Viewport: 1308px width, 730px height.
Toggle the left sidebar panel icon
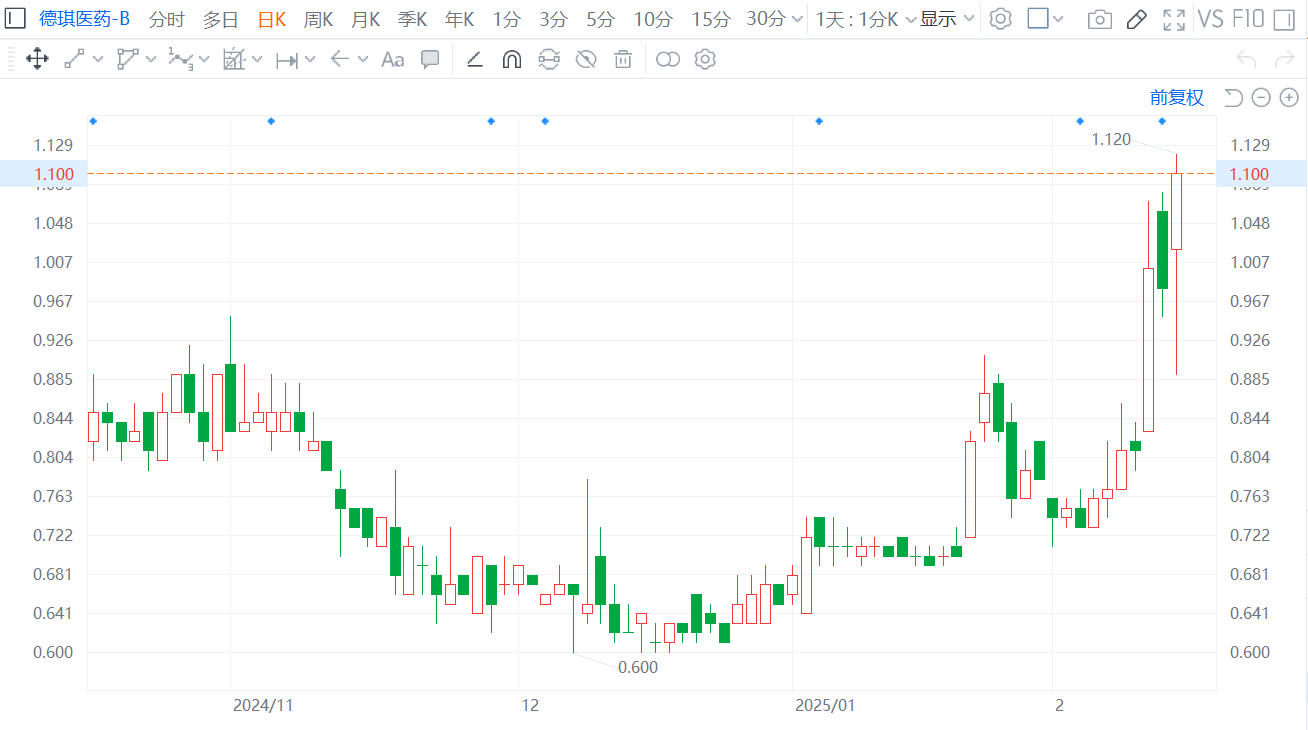[16, 18]
